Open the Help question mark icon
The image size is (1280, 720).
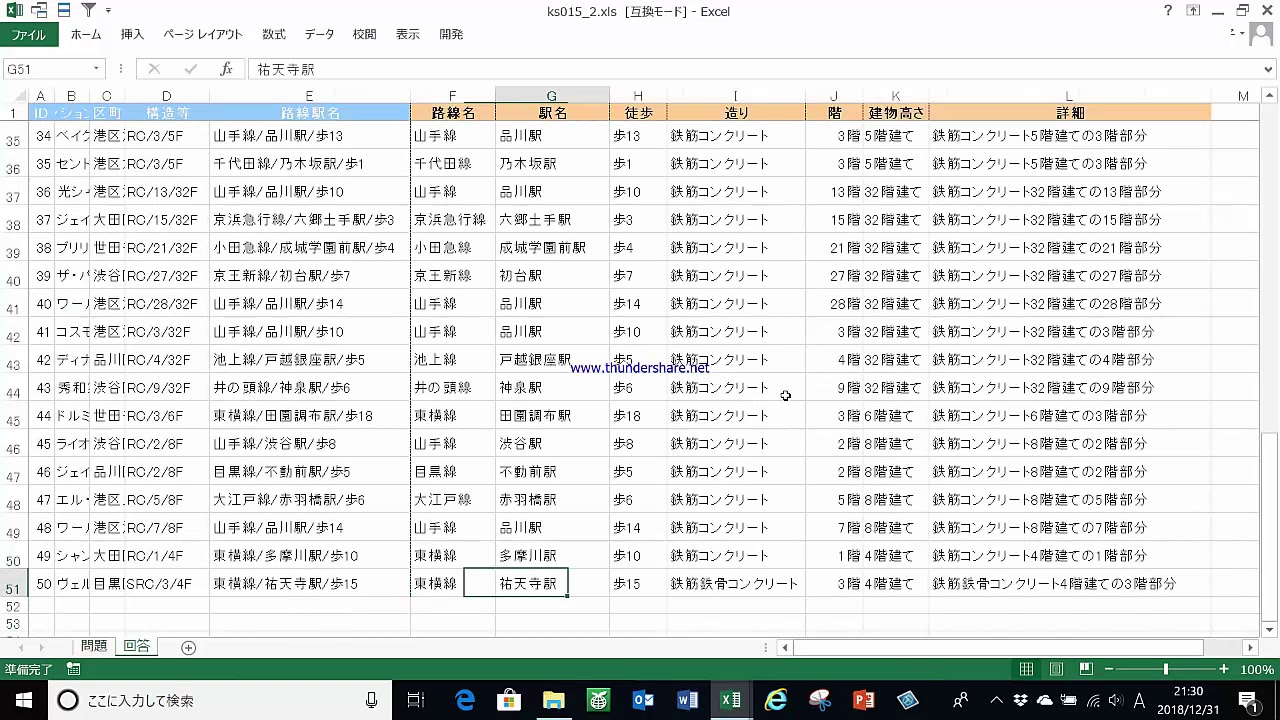[1168, 11]
